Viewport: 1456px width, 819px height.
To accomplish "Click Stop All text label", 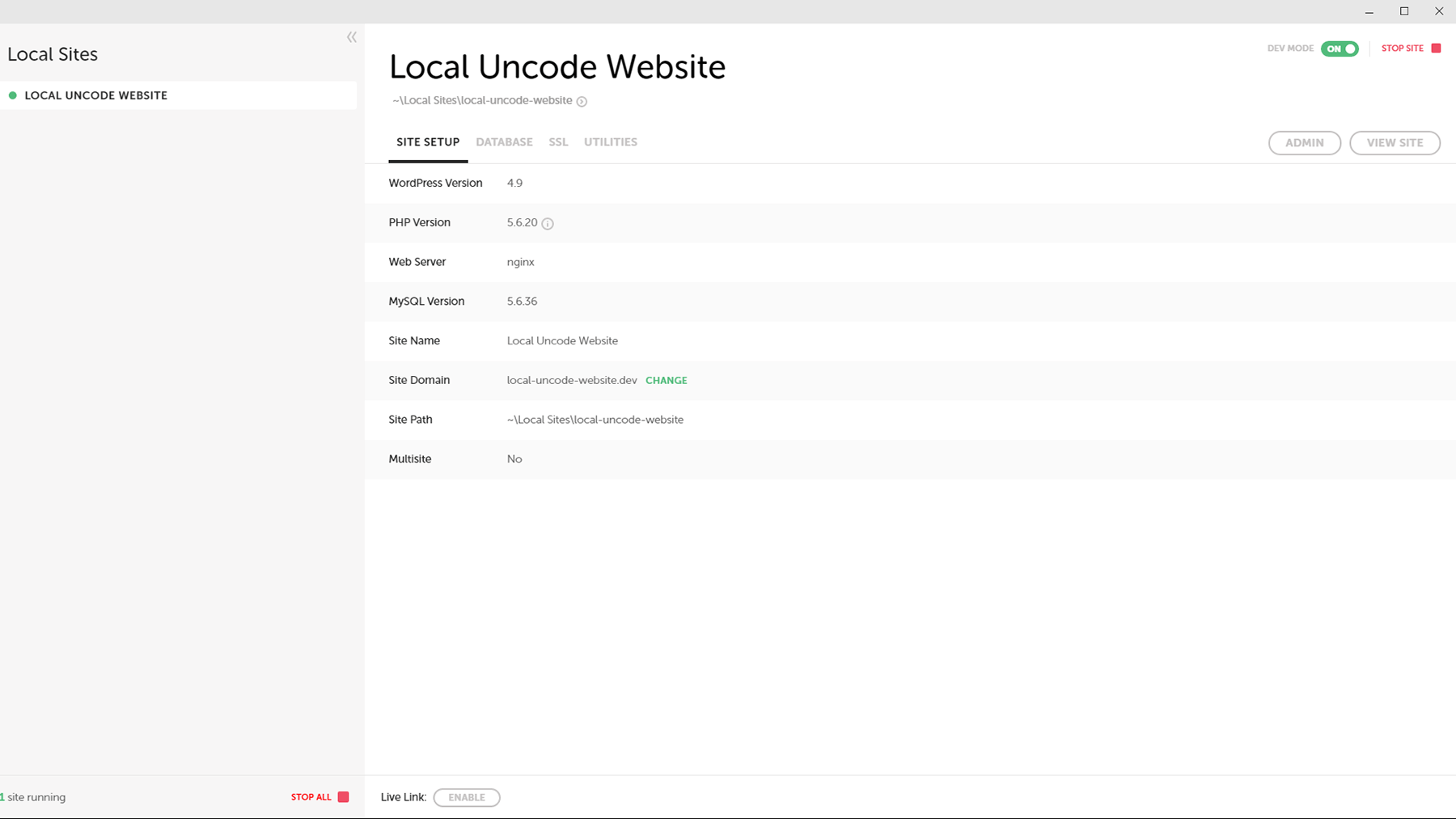I will pos(311,797).
